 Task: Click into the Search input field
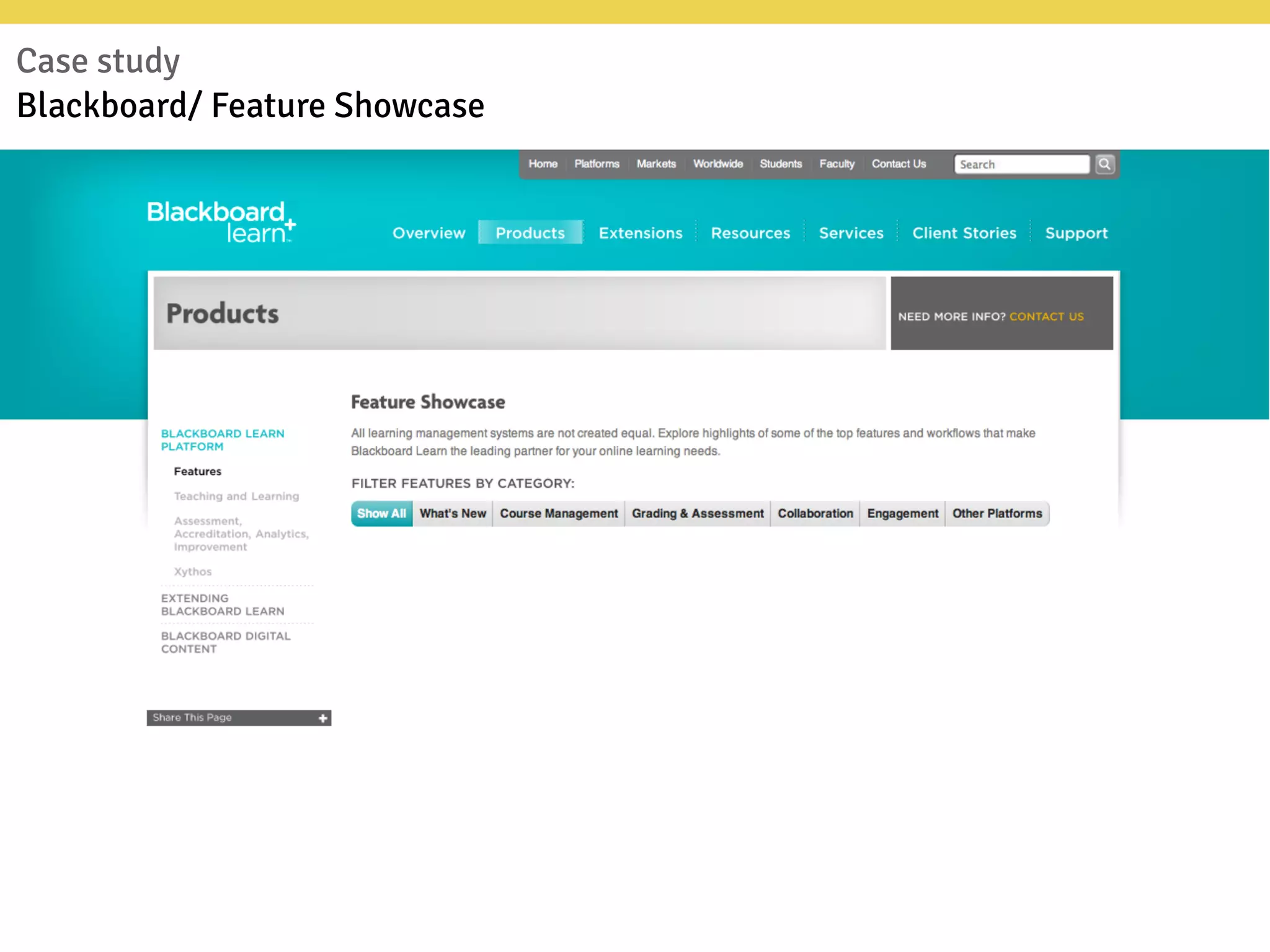tap(1021, 164)
